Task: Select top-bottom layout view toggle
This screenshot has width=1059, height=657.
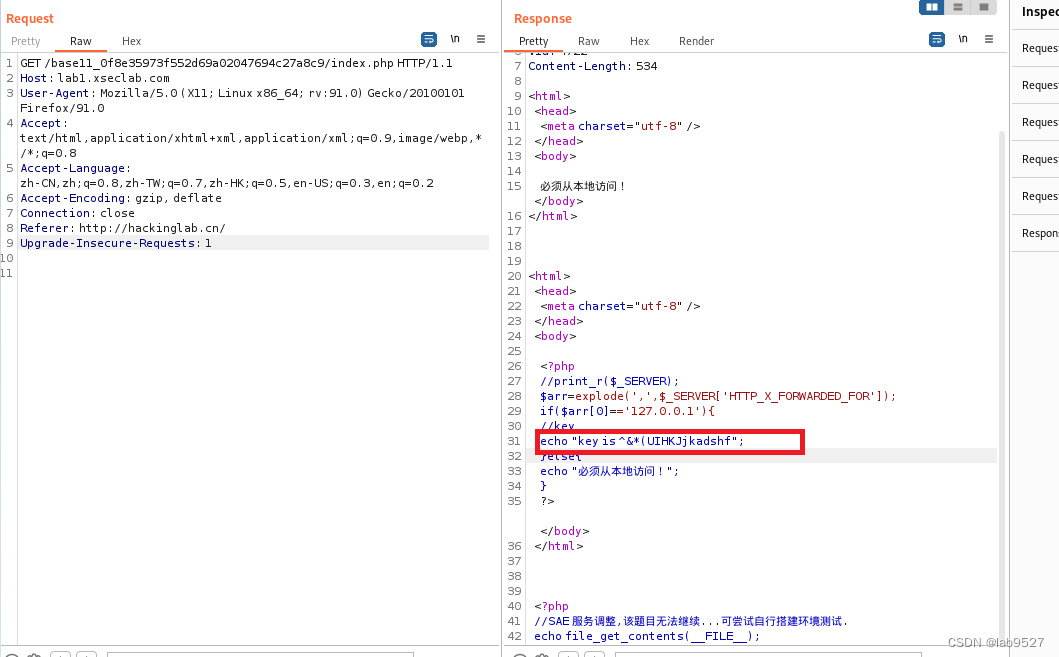Action: coord(957,7)
